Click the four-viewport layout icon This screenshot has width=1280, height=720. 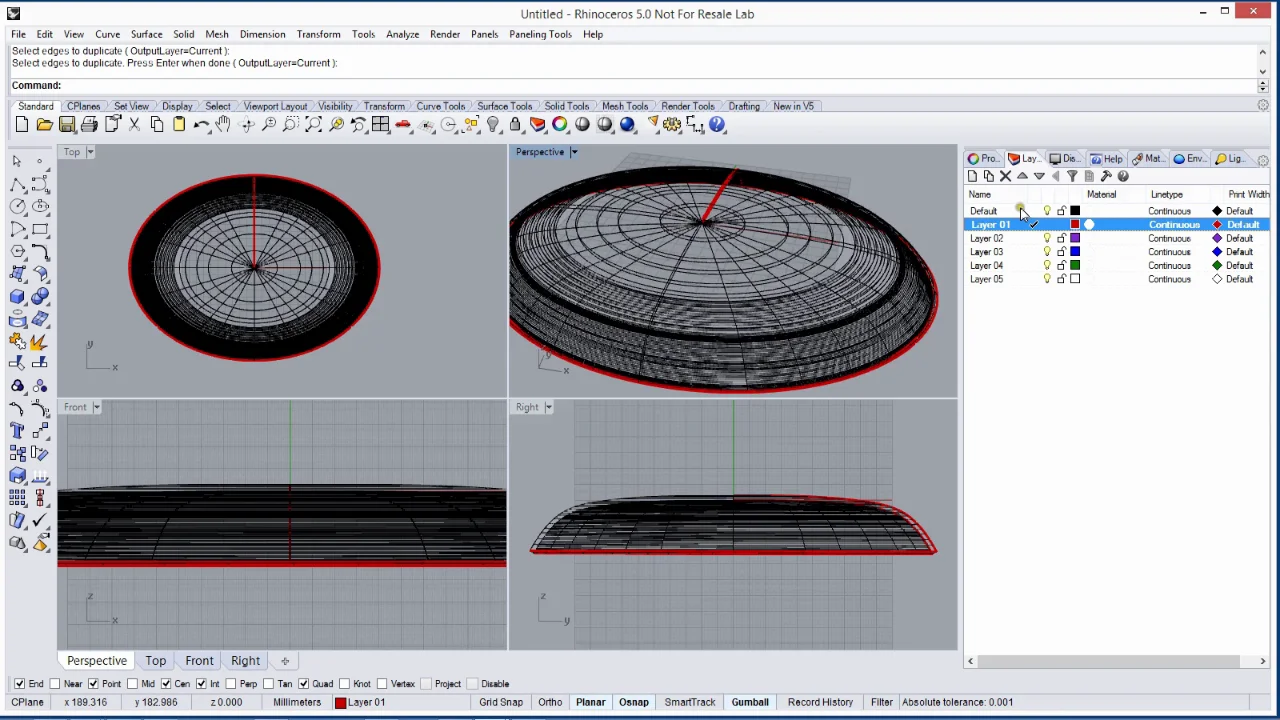click(x=380, y=125)
